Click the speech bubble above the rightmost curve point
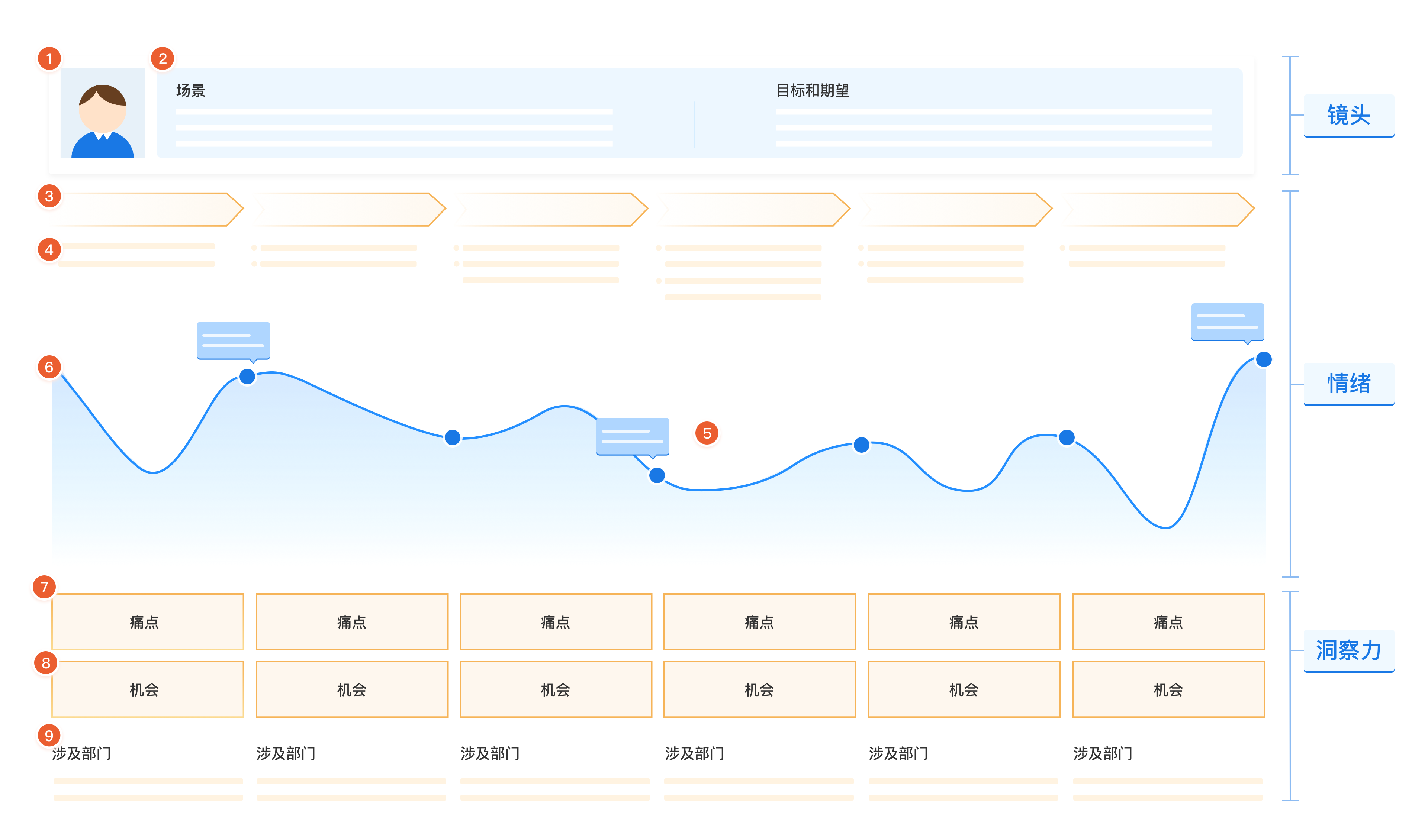 (x=1228, y=322)
